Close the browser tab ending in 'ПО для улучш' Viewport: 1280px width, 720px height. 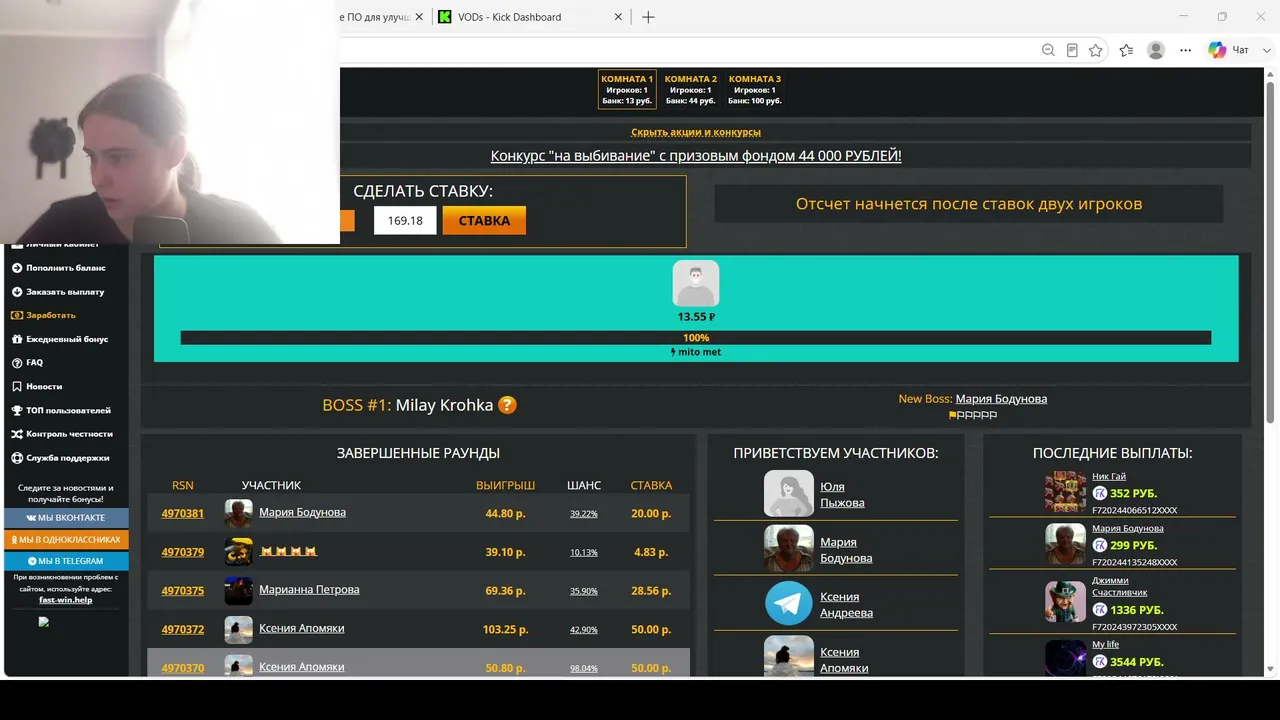(419, 17)
